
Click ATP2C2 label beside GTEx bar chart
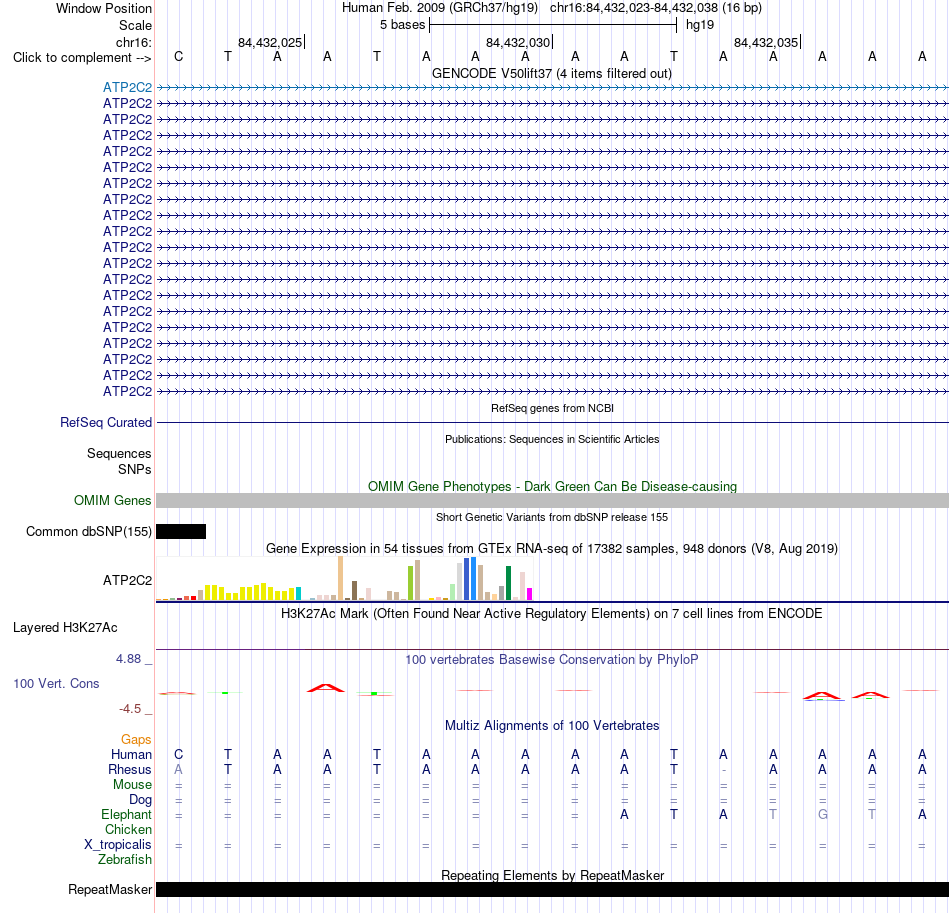click(x=127, y=580)
